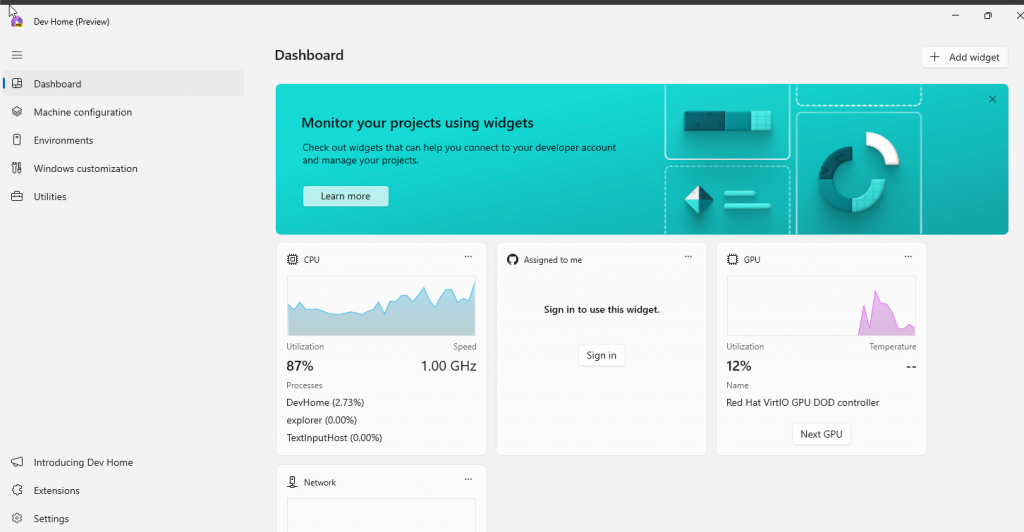
Task: Click Sign in to use this widget text
Action: [x=601, y=309]
